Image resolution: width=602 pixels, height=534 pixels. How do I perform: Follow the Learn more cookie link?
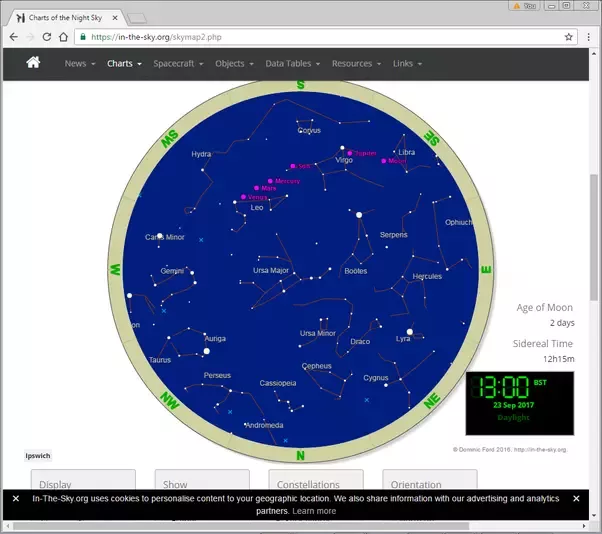click(x=314, y=511)
